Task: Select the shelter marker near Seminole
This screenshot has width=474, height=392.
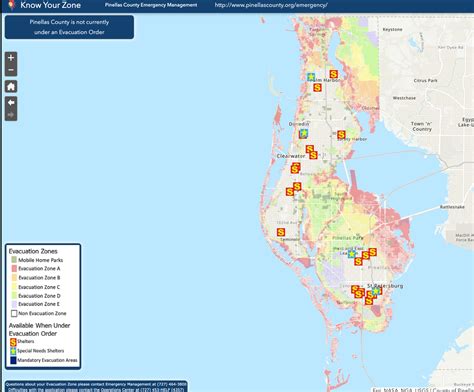Action: point(281,232)
